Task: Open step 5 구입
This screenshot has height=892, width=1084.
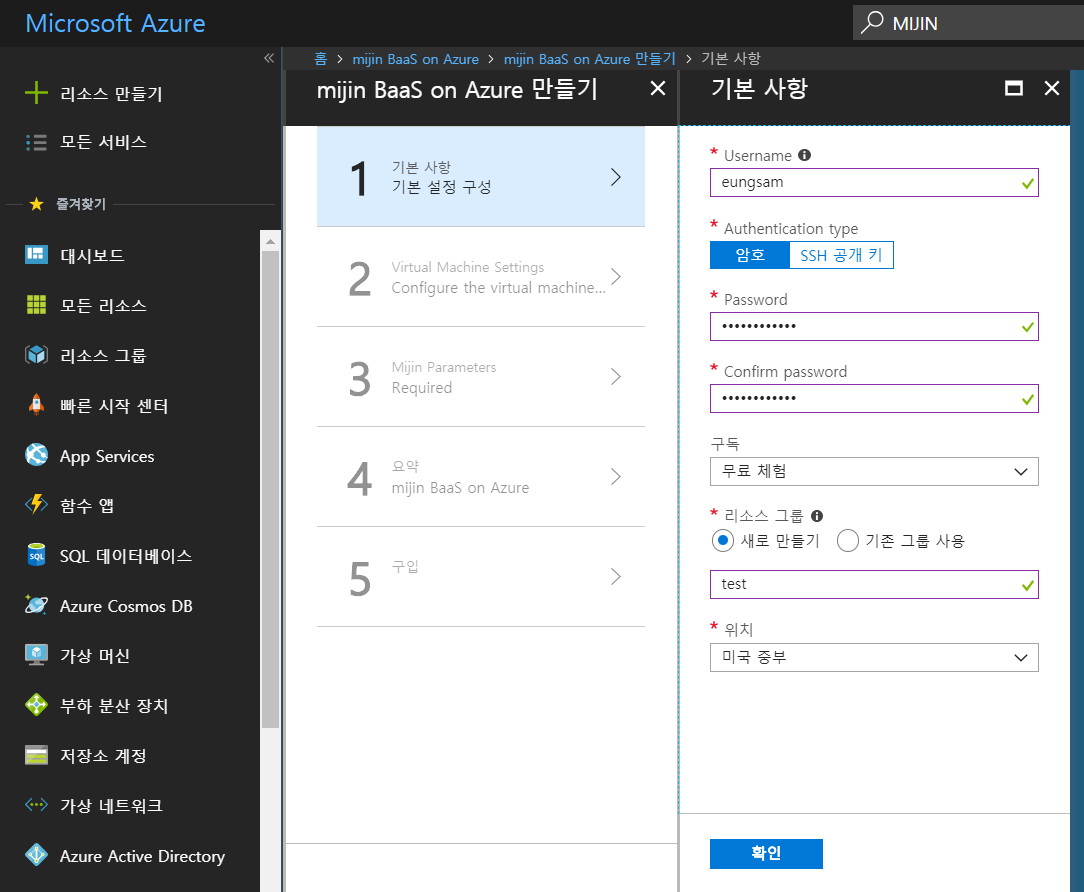Action: (x=480, y=577)
